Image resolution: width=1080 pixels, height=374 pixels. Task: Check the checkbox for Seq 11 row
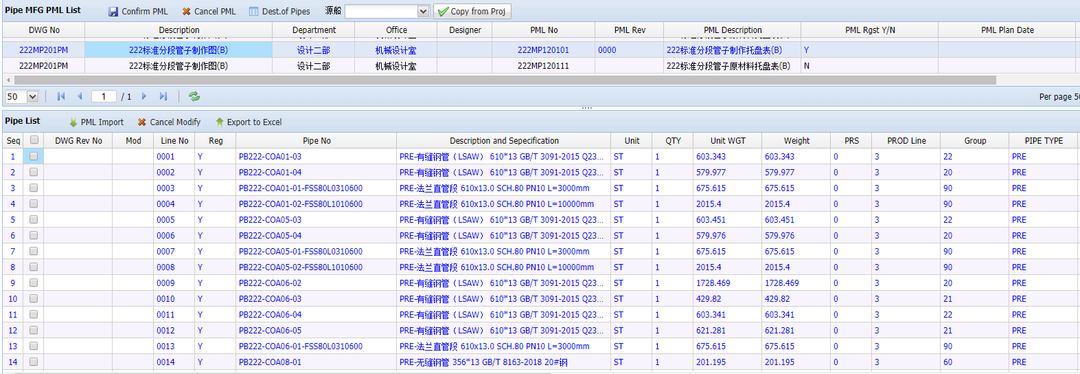pyautogui.click(x=34, y=315)
